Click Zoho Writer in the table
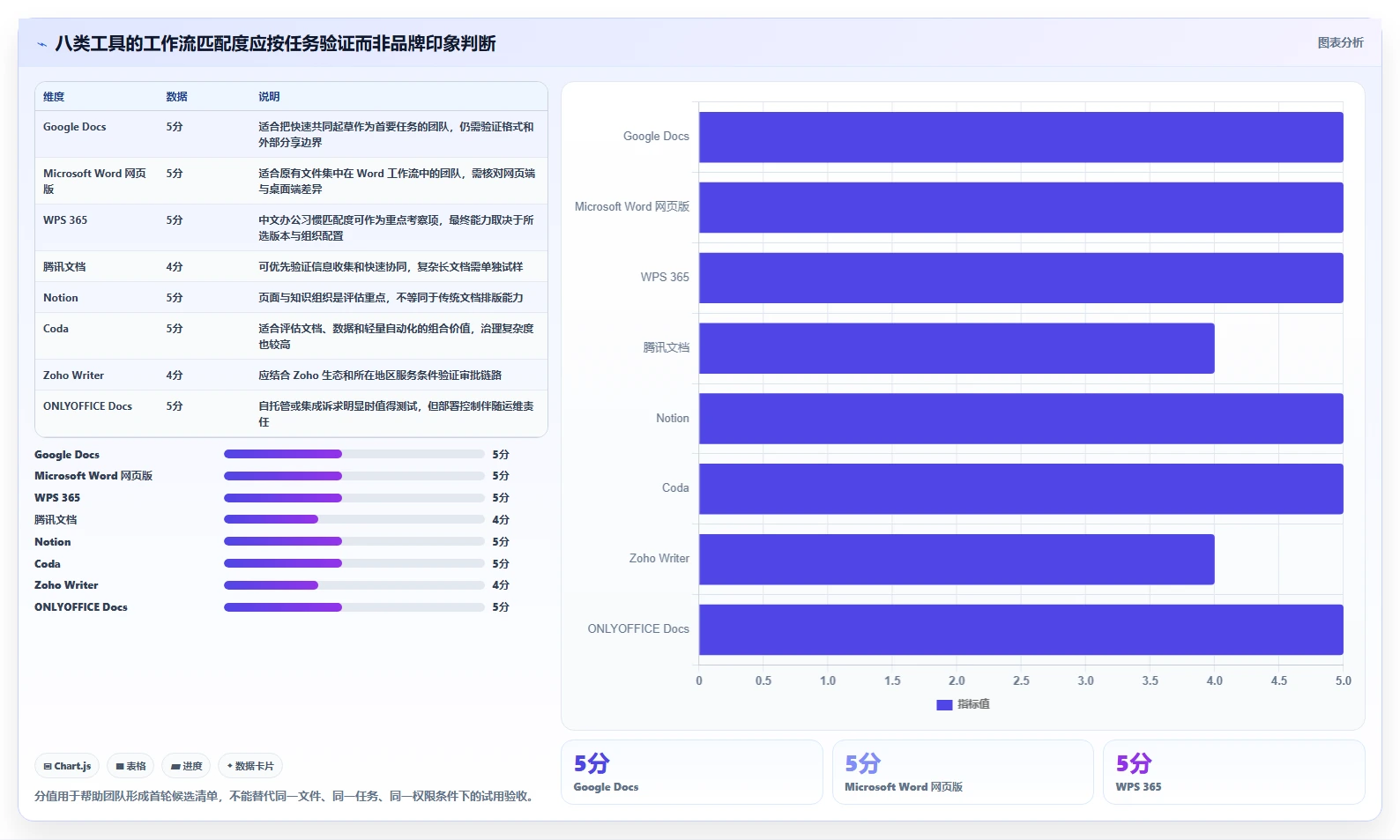Viewport: 1400px width, 840px height. click(x=73, y=375)
